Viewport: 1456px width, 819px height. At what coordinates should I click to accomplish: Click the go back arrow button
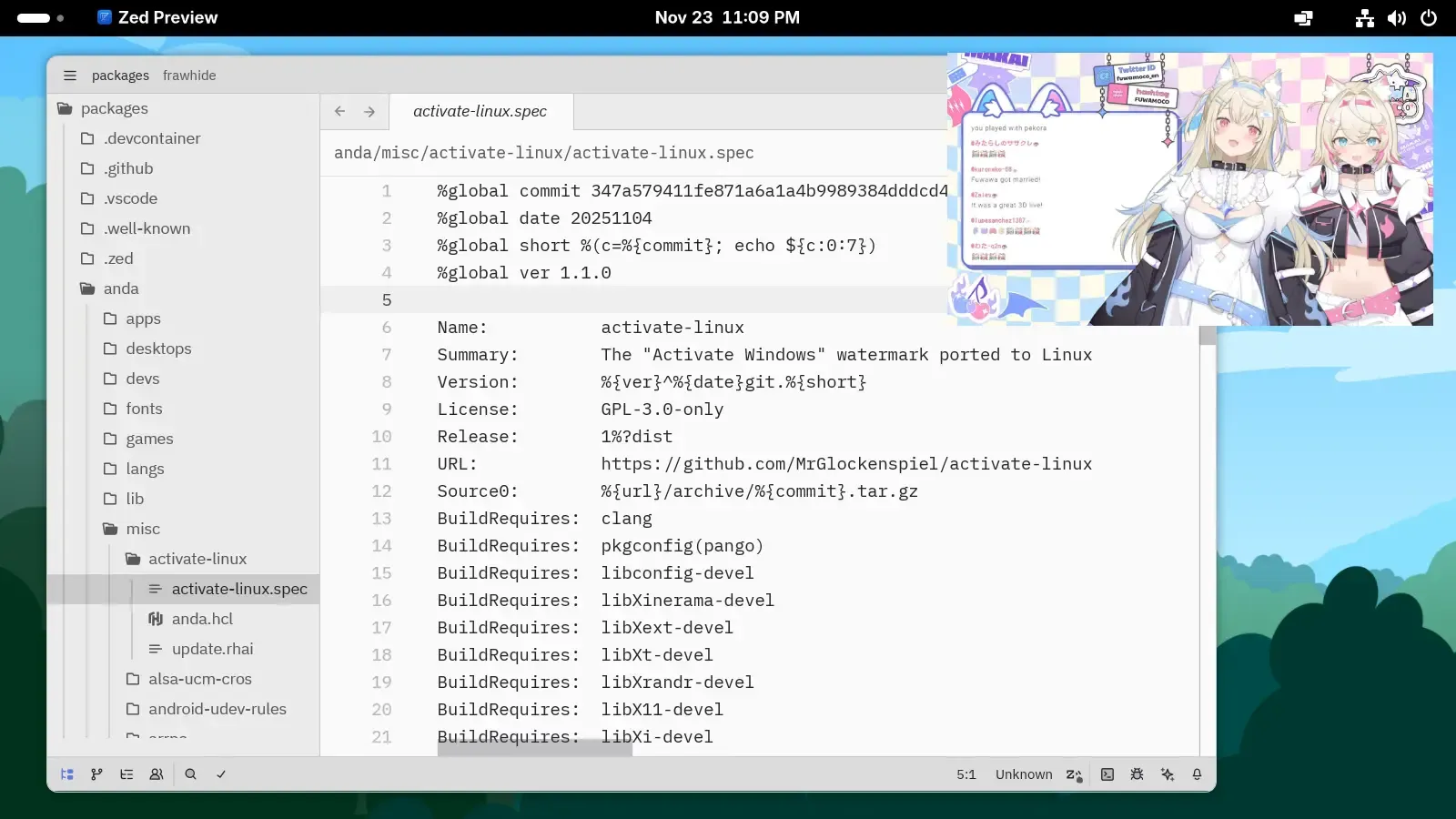[339, 111]
